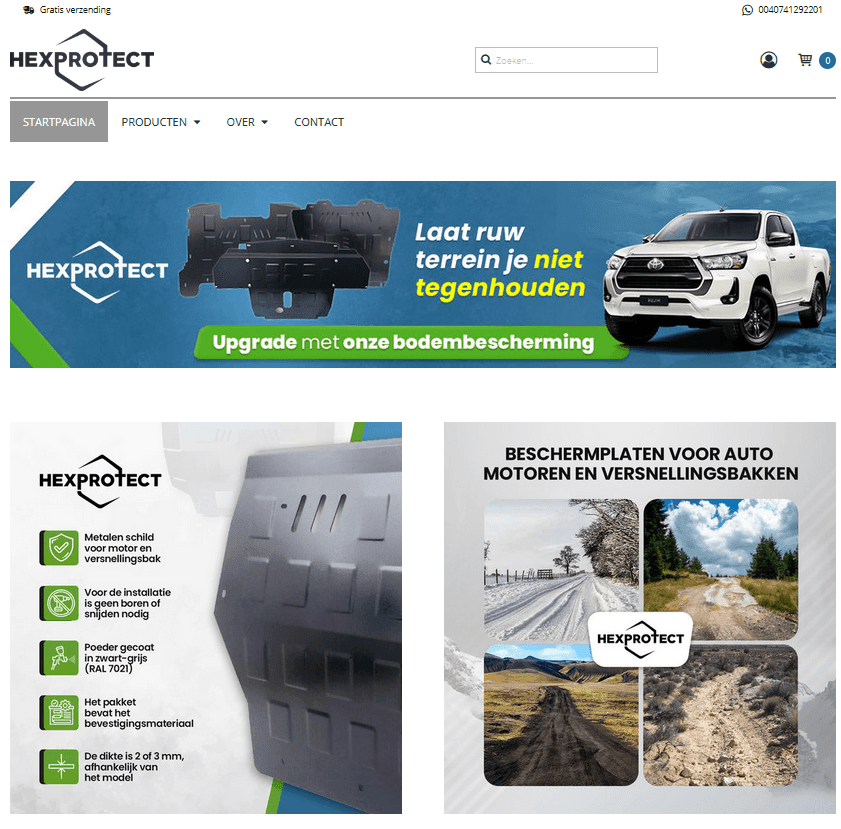Click the Toyota pickup hero banner

423,274
